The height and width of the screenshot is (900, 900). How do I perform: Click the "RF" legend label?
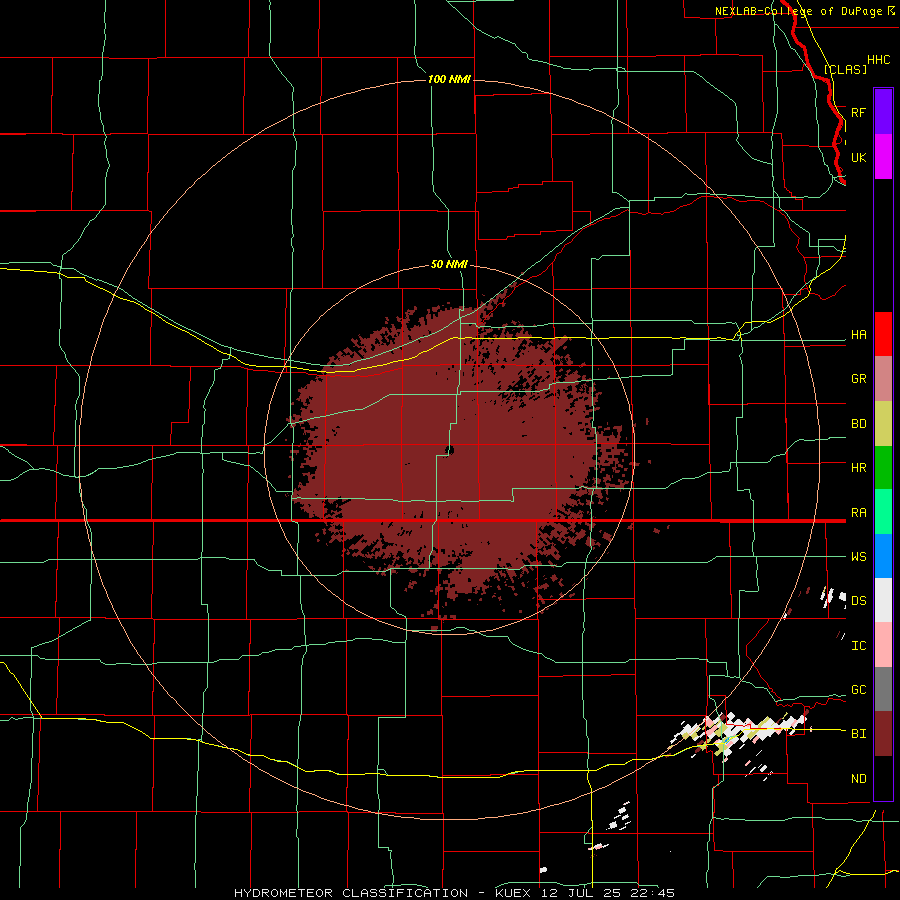pos(859,112)
